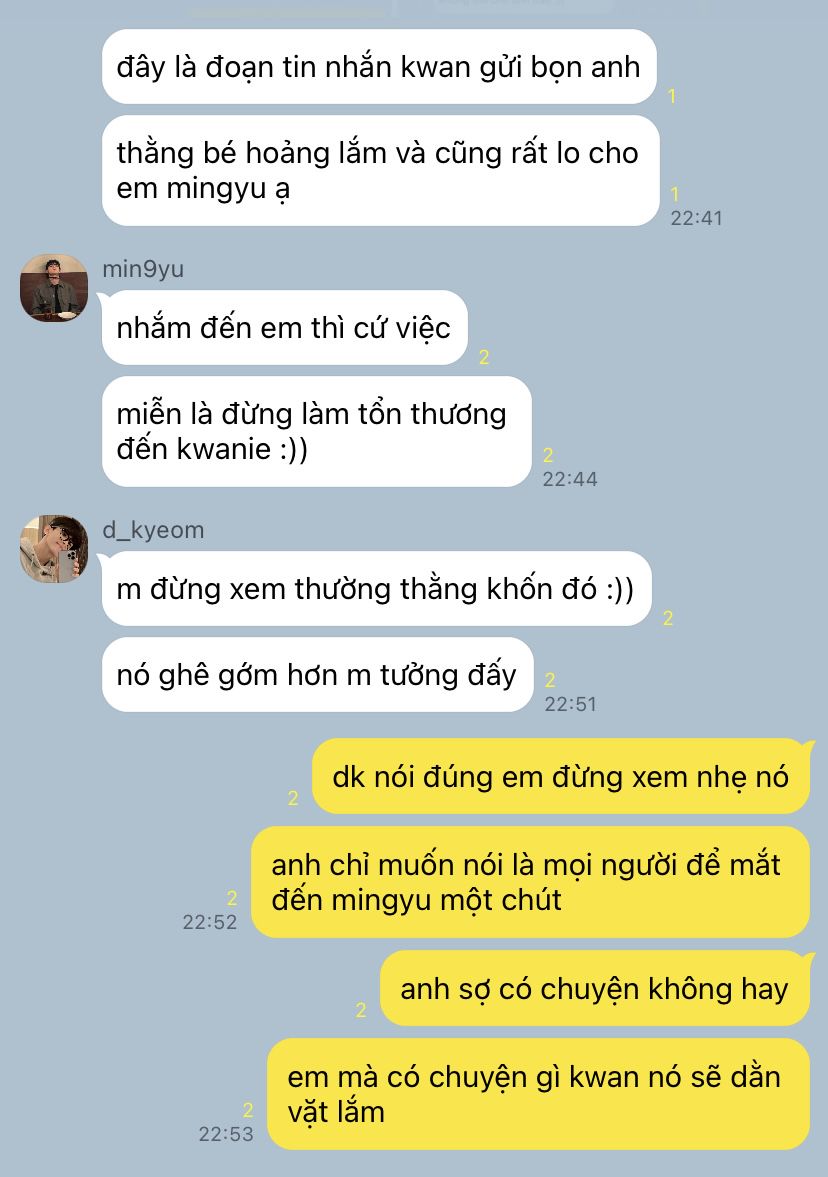Tap message 'miễn là đừng làm tổn thương đến kwanie'
Viewport: 828px width, 1177px height.
317,432
